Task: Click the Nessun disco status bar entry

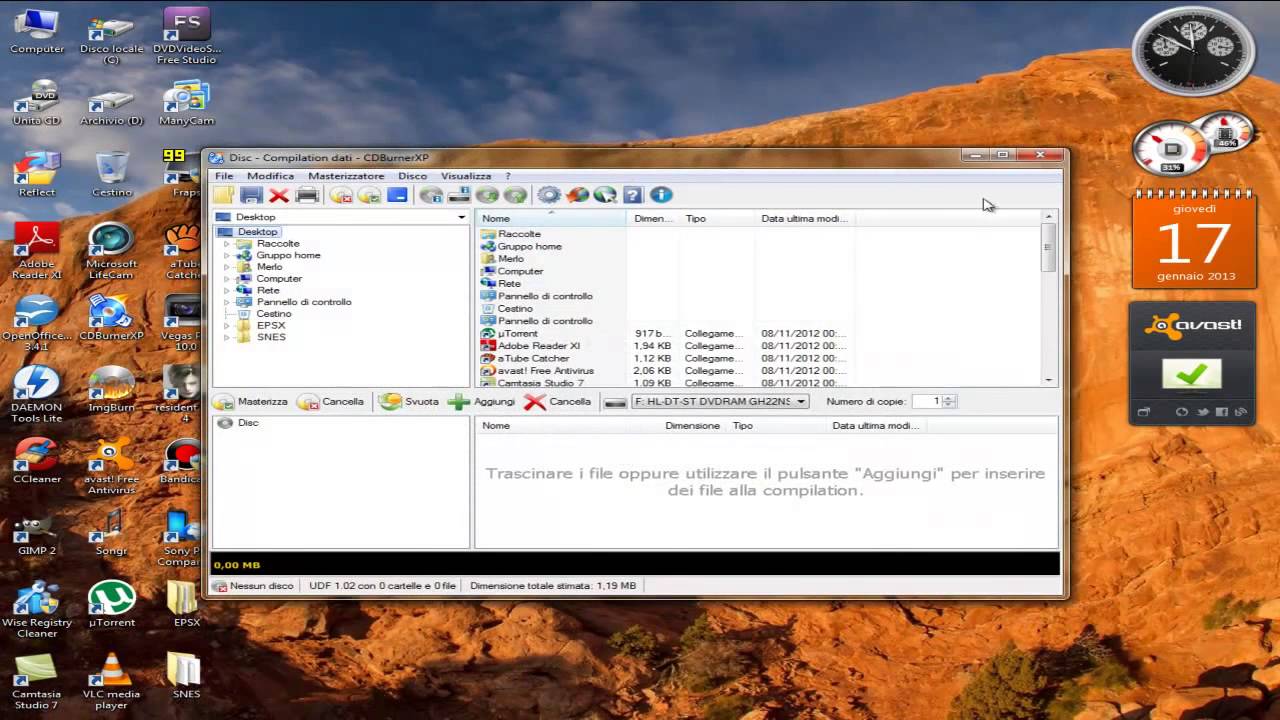Action: [x=254, y=586]
